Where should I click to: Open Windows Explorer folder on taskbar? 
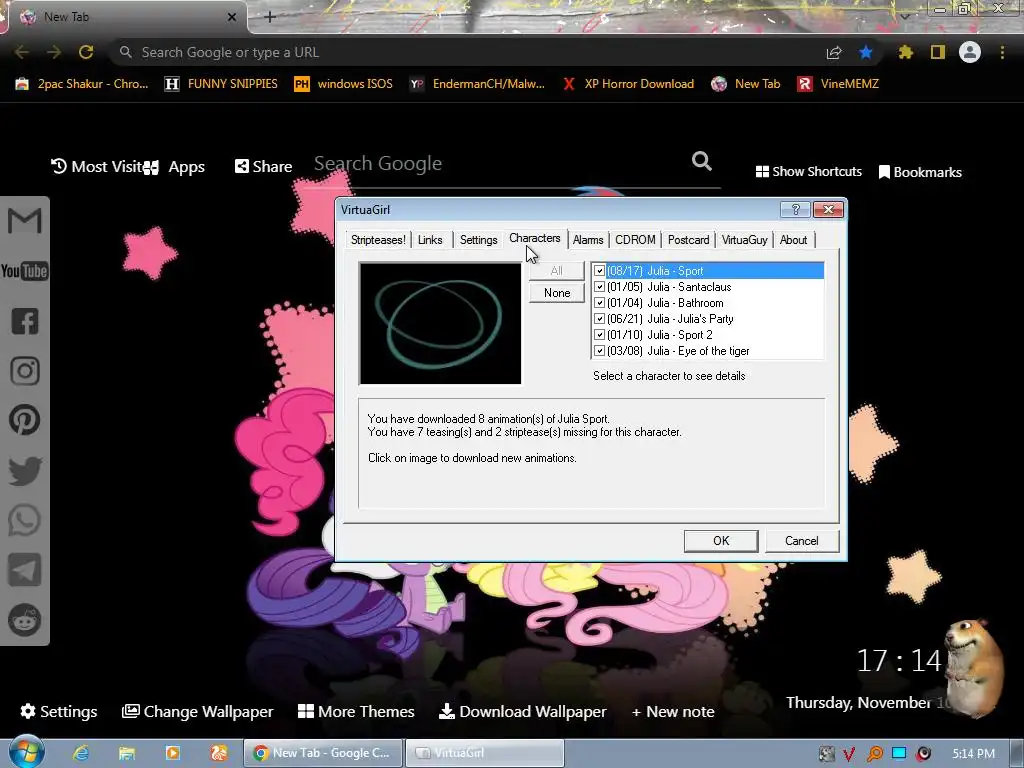coord(127,753)
